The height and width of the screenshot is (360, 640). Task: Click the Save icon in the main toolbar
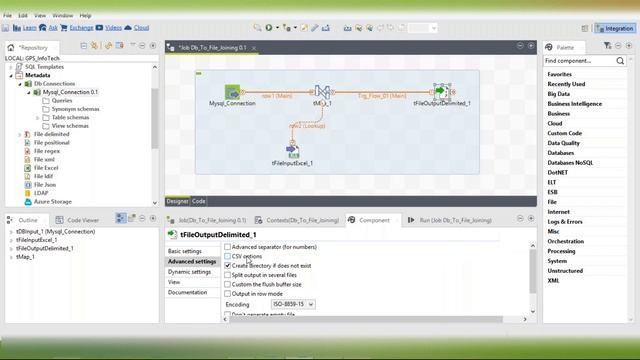click(x=5, y=28)
